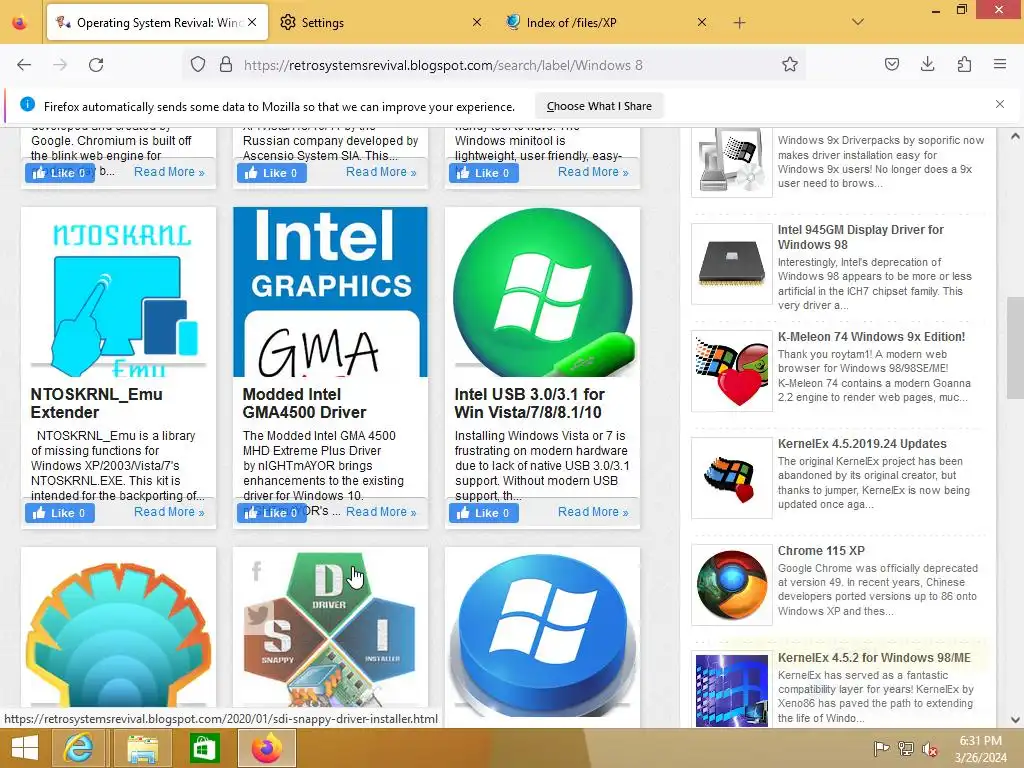Image resolution: width=1024 pixels, height=768 pixels.
Task: Like the Windows minitool post
Action: click(x=484, y=173)
